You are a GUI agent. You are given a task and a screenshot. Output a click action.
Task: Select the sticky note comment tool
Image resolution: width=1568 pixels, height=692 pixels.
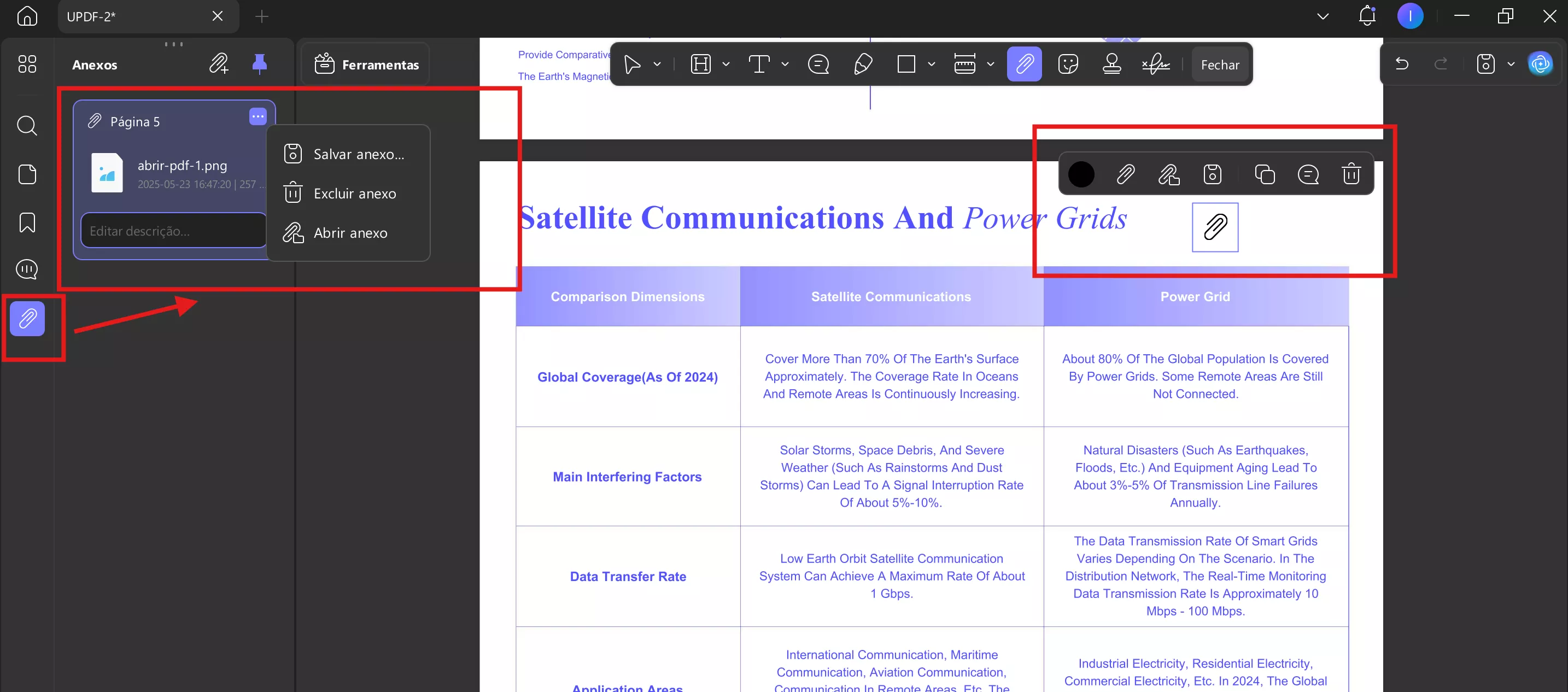818,64
